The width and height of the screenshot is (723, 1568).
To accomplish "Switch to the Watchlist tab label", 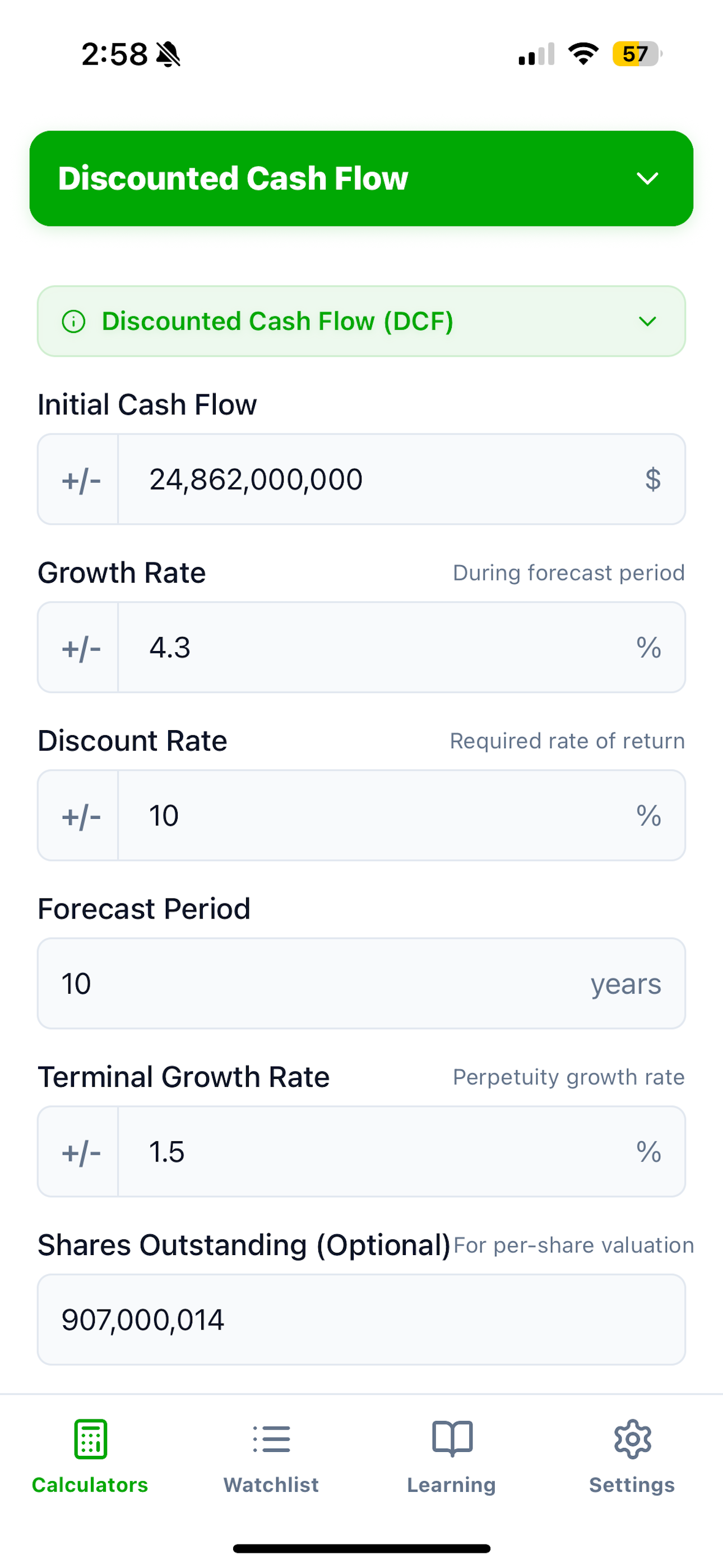I will coord(271,1484).
